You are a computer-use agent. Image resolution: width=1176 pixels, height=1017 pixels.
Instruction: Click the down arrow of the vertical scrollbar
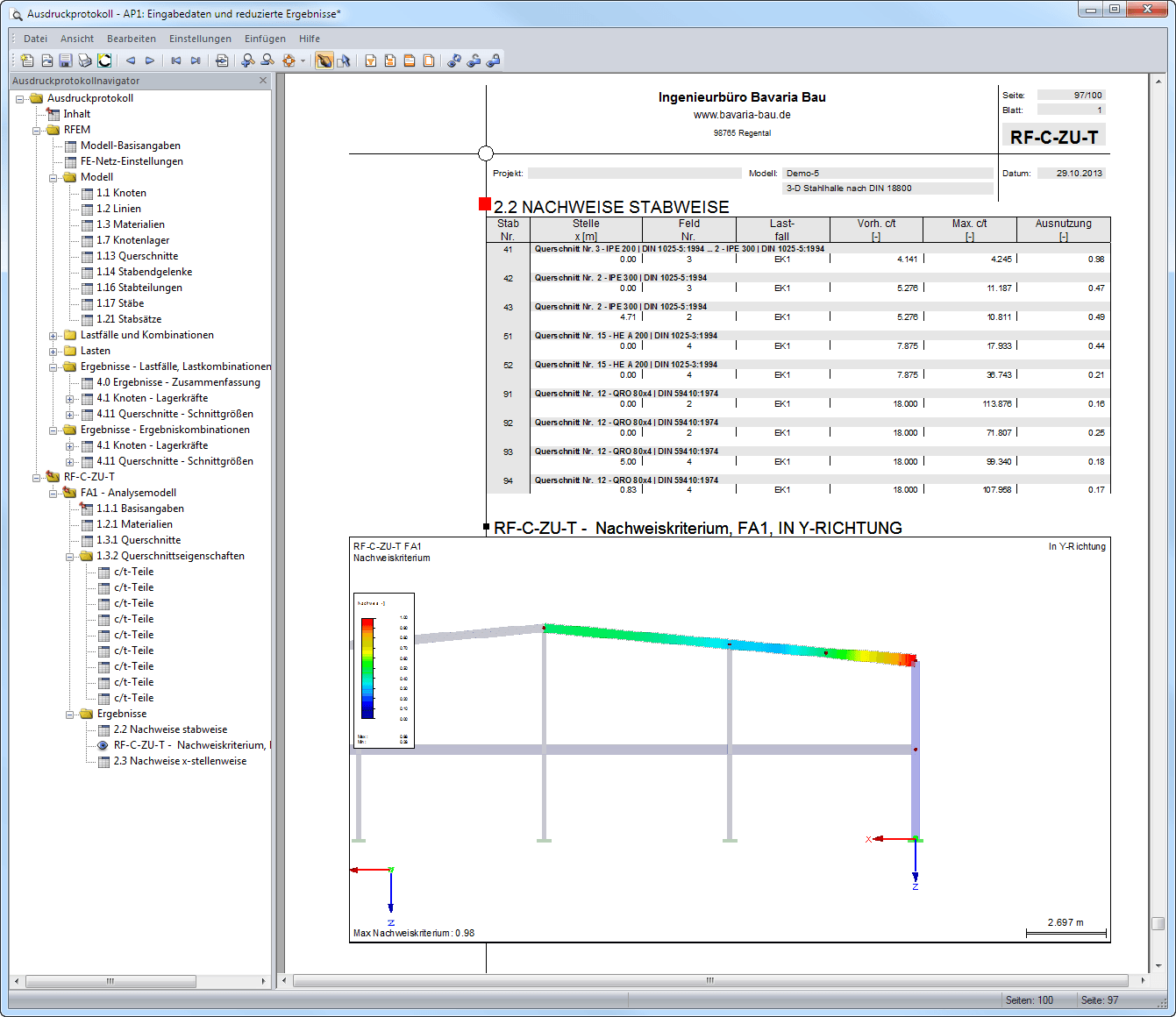coord(1158,965)
